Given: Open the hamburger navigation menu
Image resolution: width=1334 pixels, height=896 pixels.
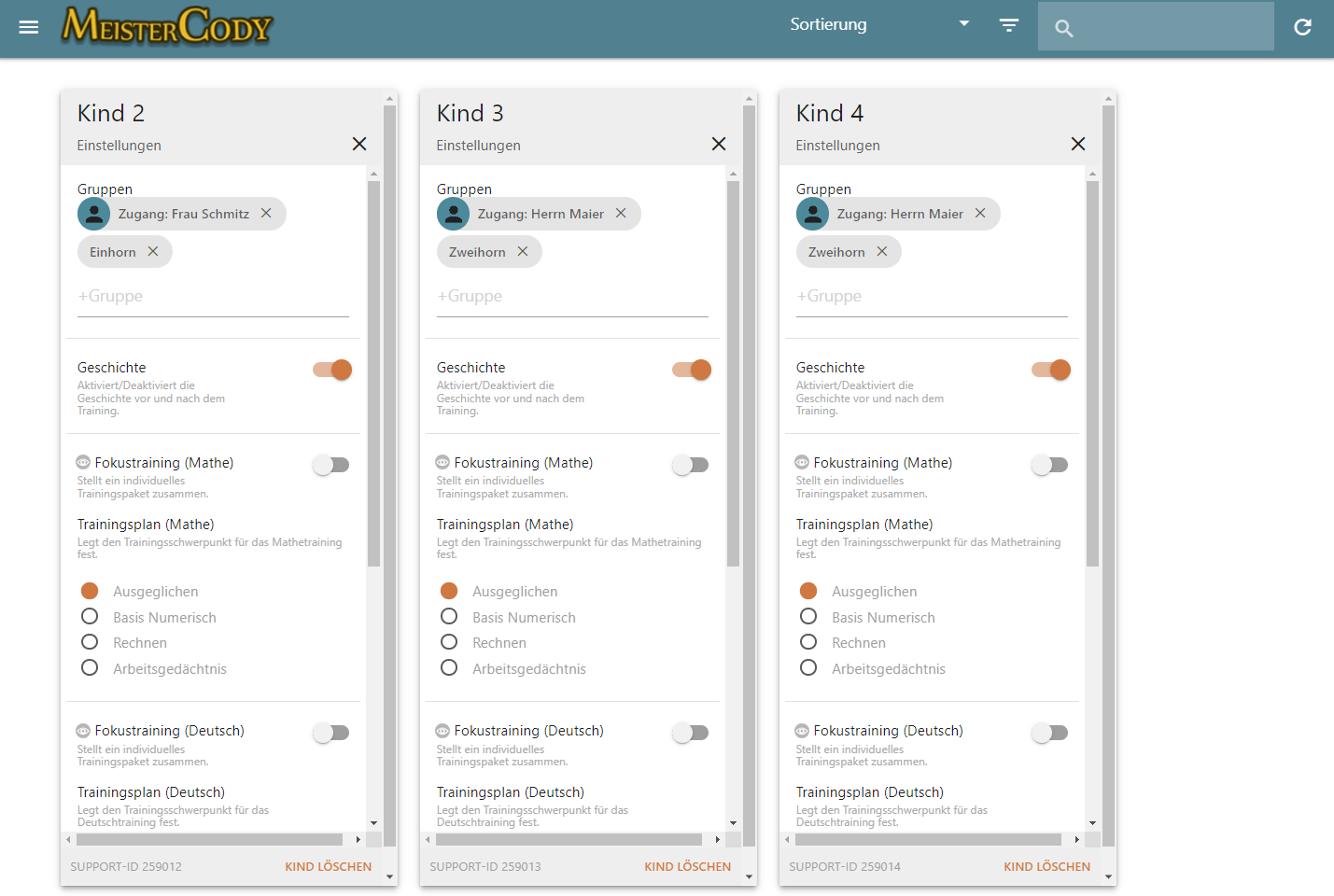Looking at the screenshot, I should (x=29, y=27).
